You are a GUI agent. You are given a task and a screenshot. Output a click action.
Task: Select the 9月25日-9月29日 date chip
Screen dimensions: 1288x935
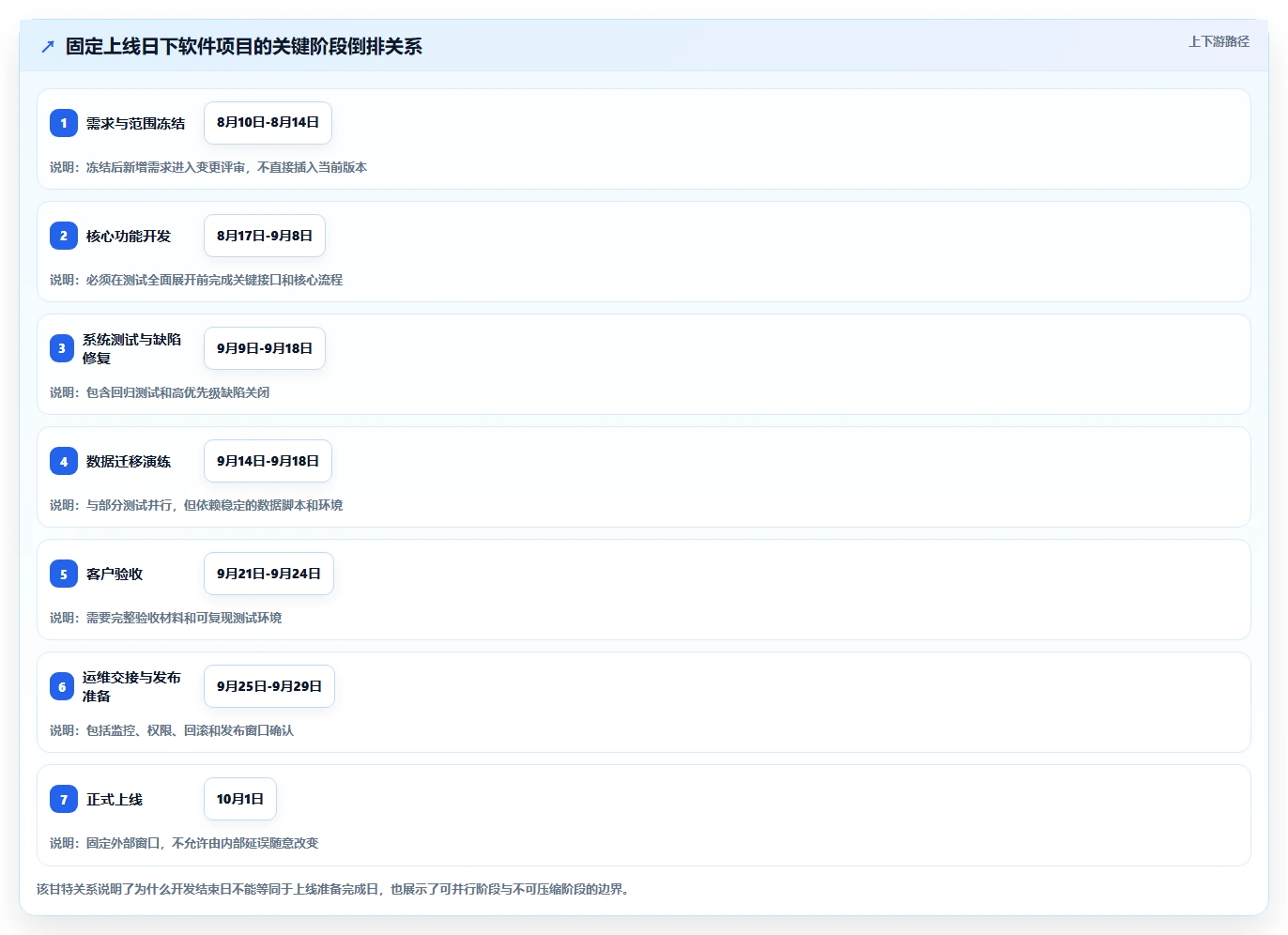[x=269, y=686]
